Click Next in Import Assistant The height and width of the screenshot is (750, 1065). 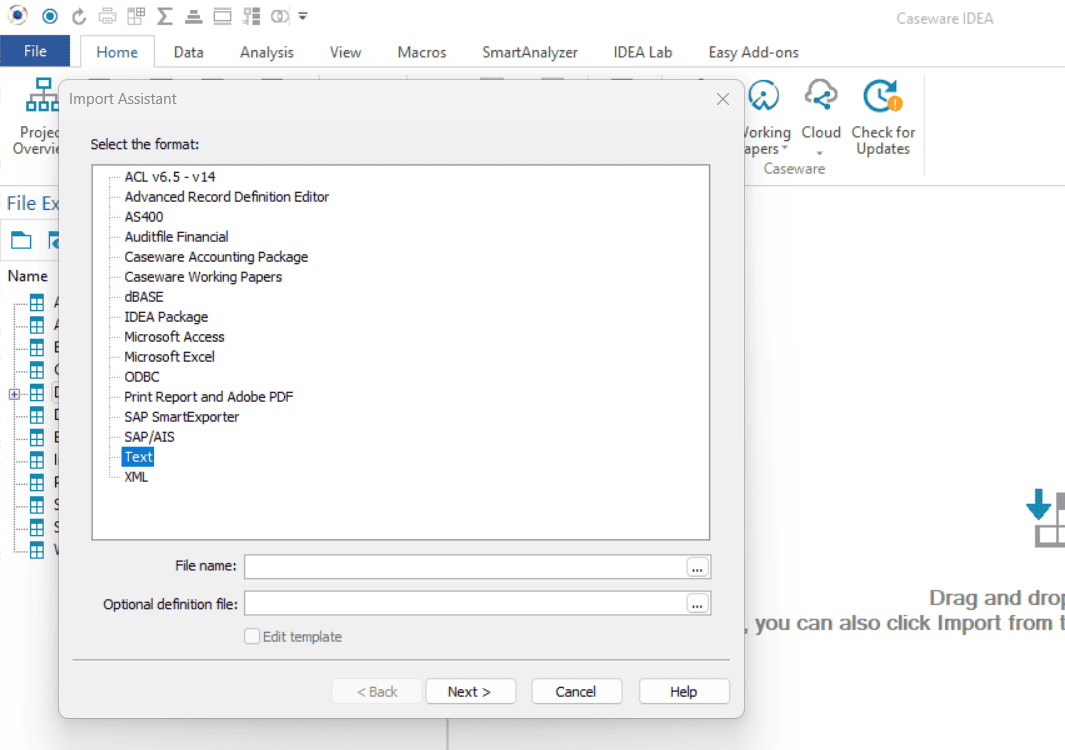coord(470,692)
